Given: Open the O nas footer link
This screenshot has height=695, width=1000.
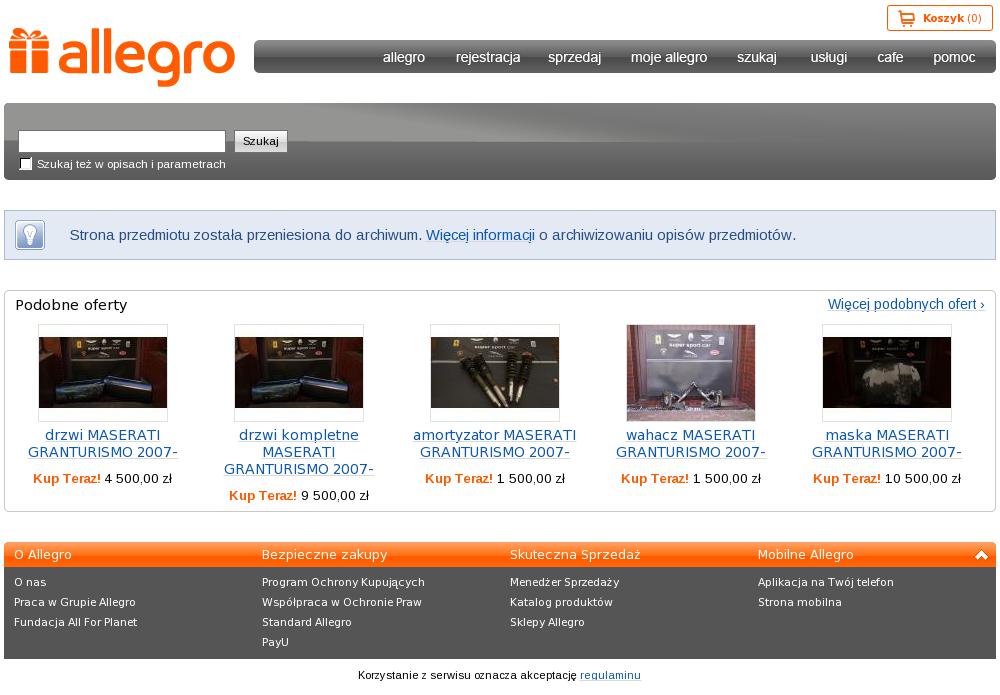Looking at the screenshot, I should click(x=30, y=582).
